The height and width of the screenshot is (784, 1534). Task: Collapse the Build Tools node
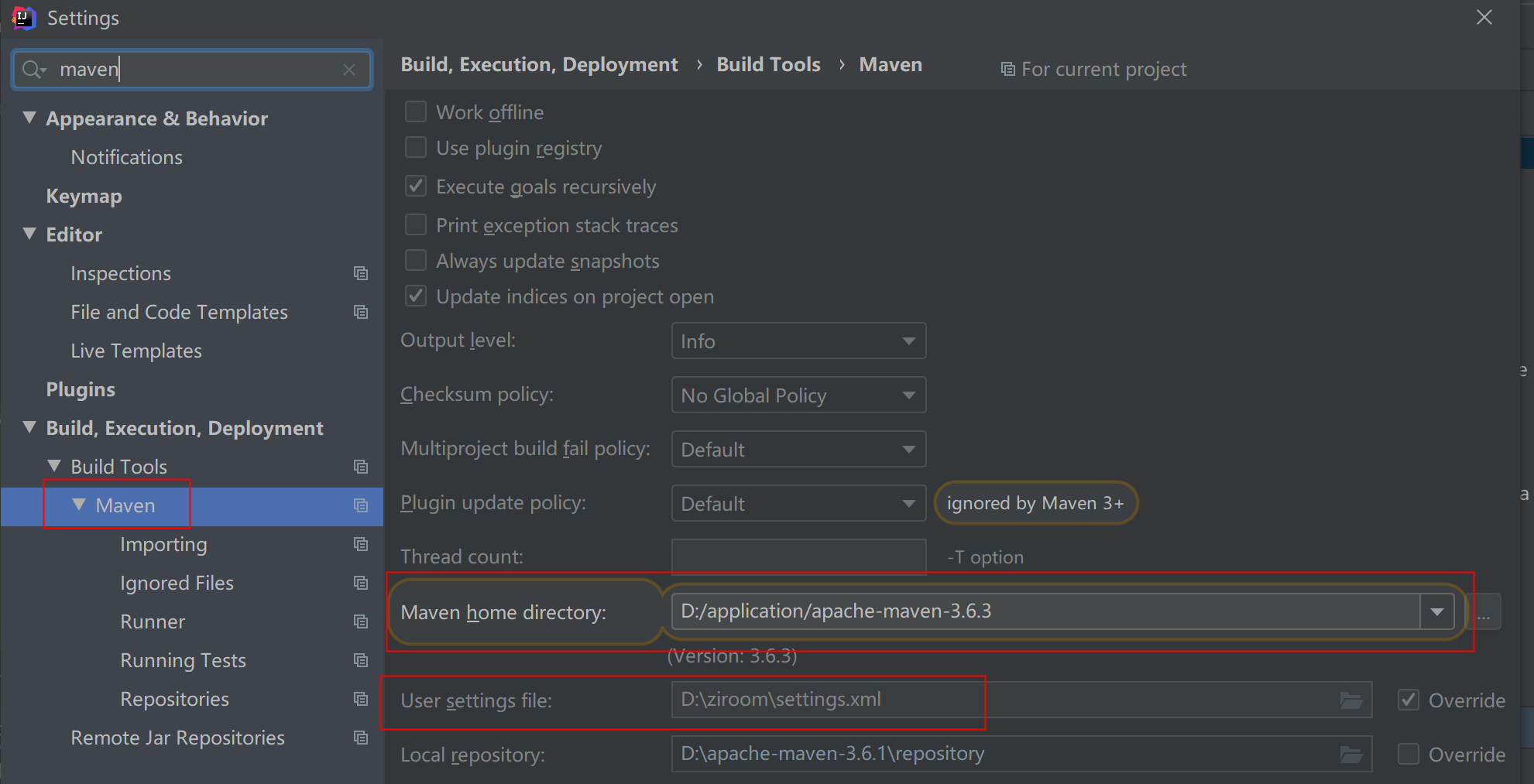[54, 466]
